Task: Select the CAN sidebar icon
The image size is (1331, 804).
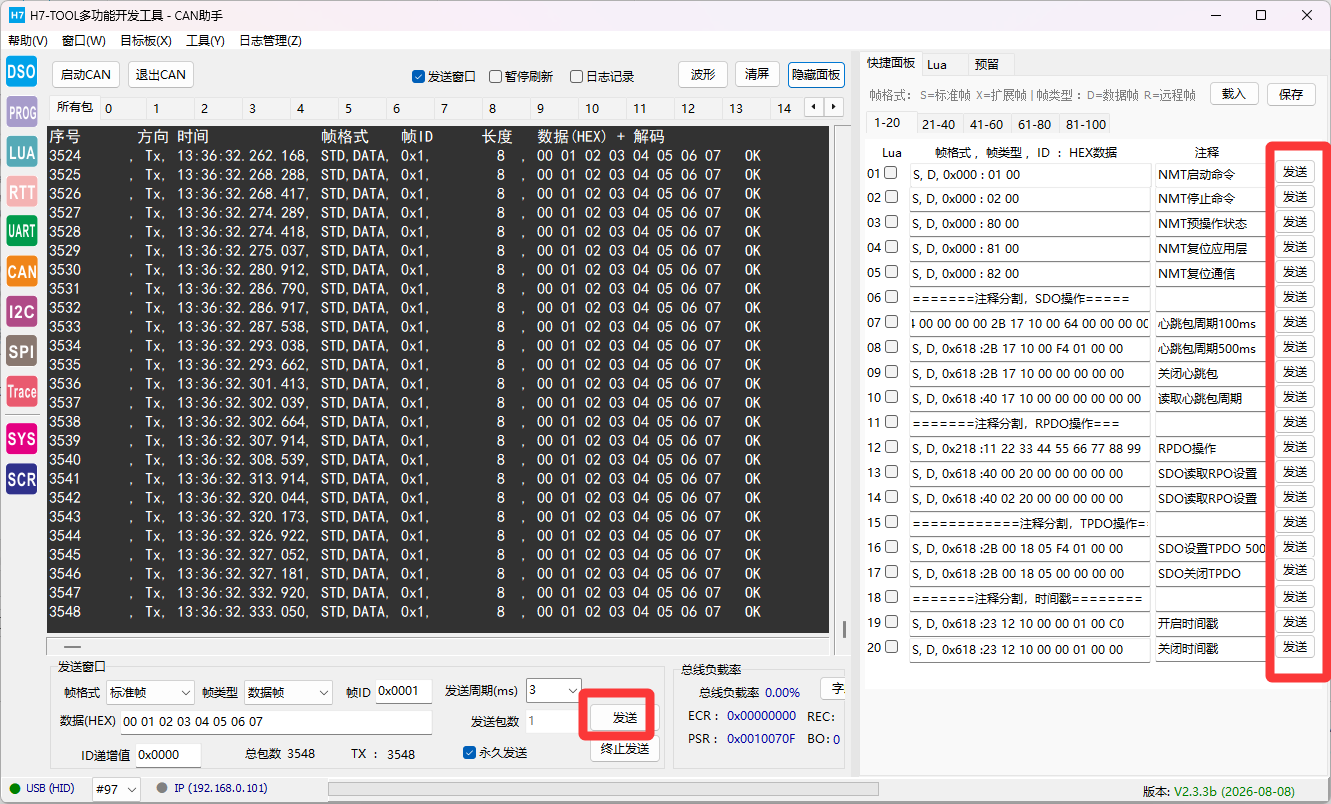Action: pyautogui.click(x=22, y=271)
